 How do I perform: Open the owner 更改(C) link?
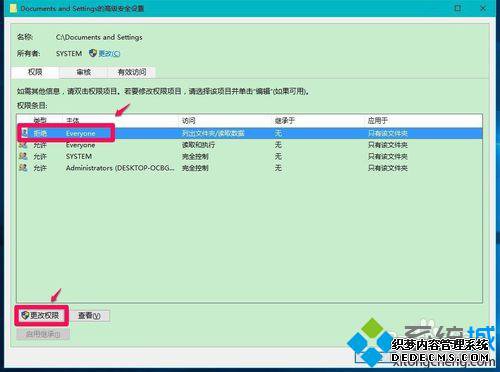(x=109, y=53)
